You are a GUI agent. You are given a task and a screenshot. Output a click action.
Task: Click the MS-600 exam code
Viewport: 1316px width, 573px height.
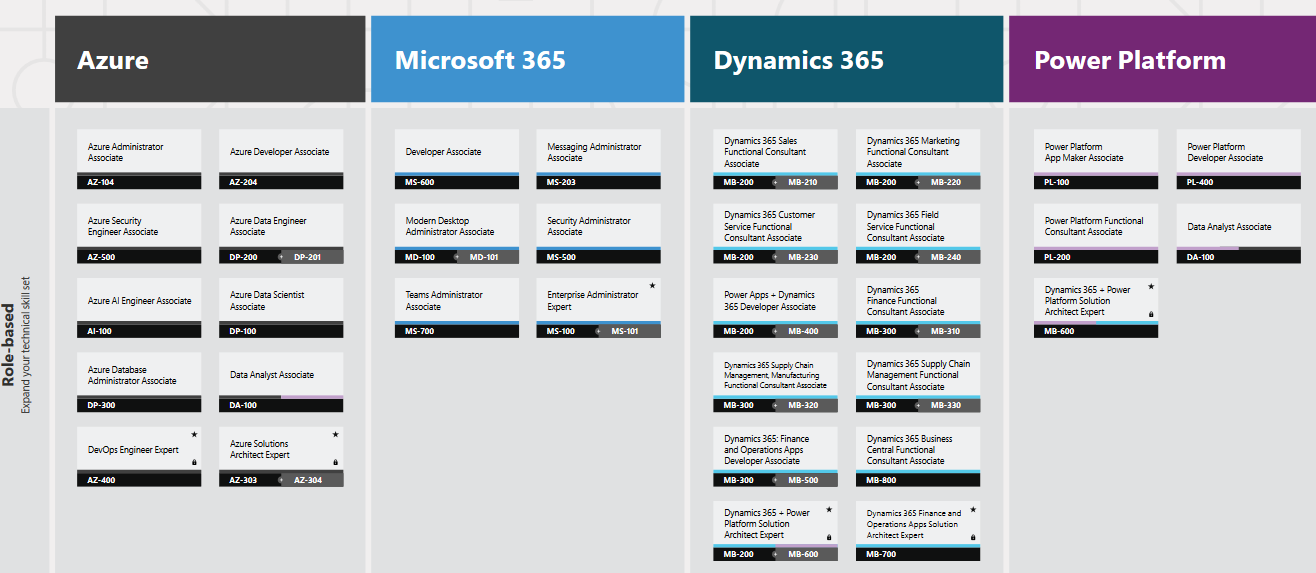(x=420, y=183)
